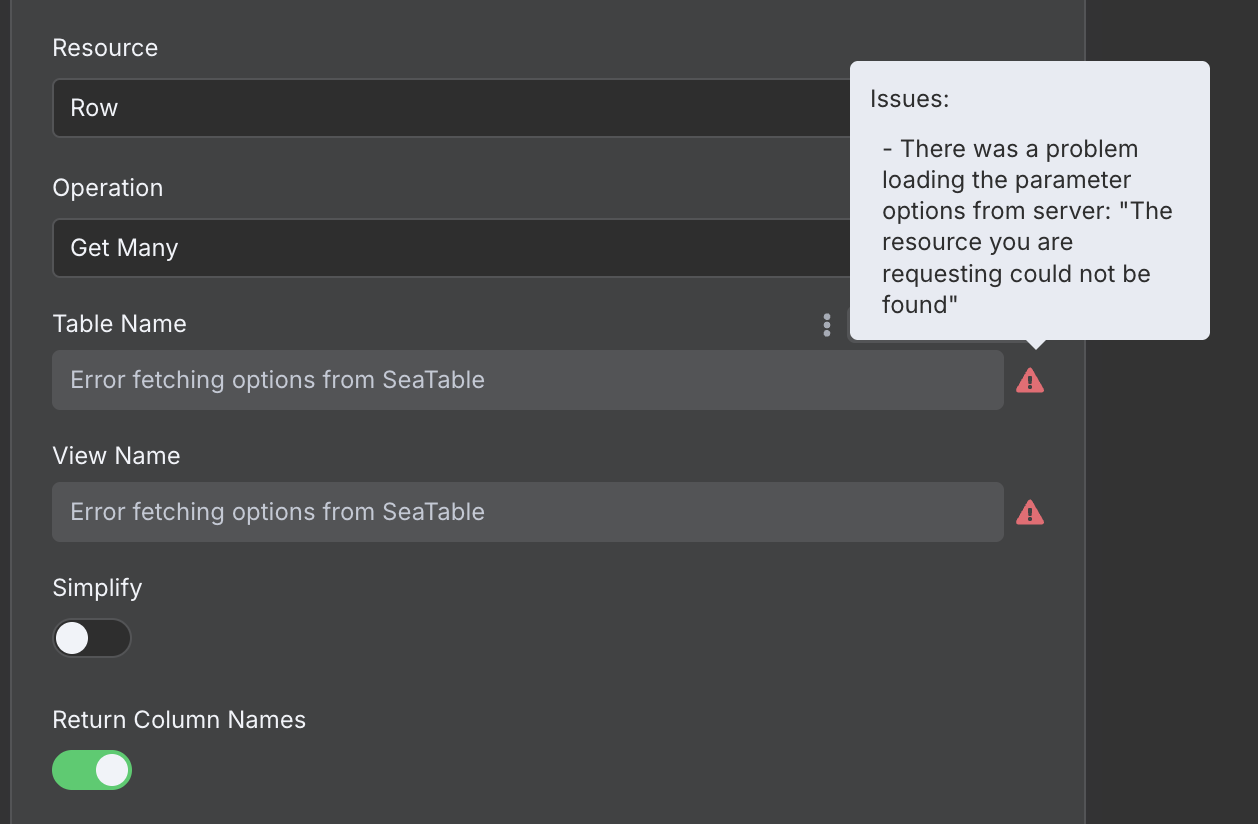Click the parameter loading error message text
Image resolution: width=1258 pixels, height=824 pixels.
[x=1027, y=227]
